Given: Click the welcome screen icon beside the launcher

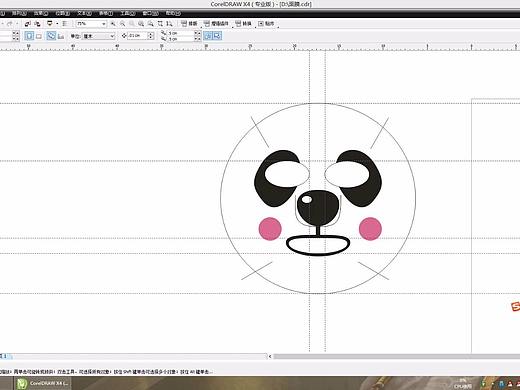Looking at the screenshot, I should click(x=65, y=24).
